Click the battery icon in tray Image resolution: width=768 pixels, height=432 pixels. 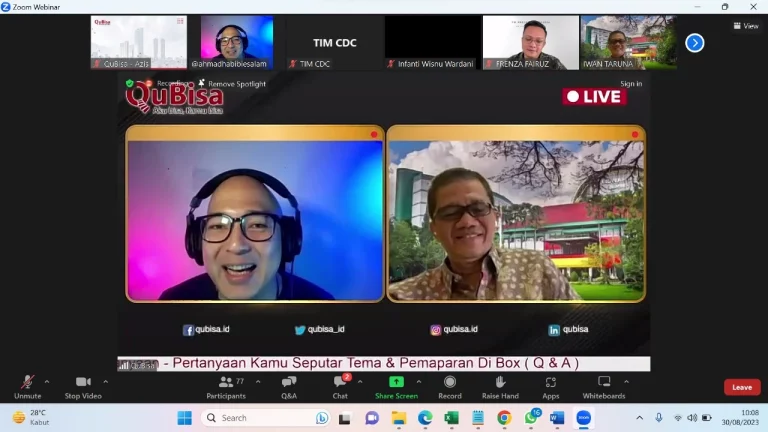[707, 418]
